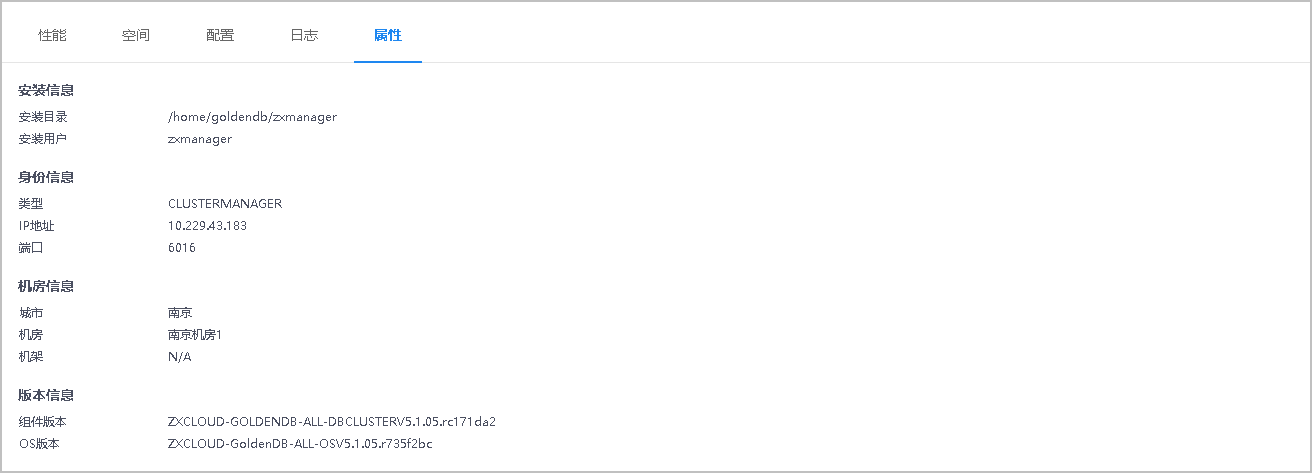The image size is (1312, 473).
Task: Click the IP address 10.229.43.183
Action: click(207, 225)
